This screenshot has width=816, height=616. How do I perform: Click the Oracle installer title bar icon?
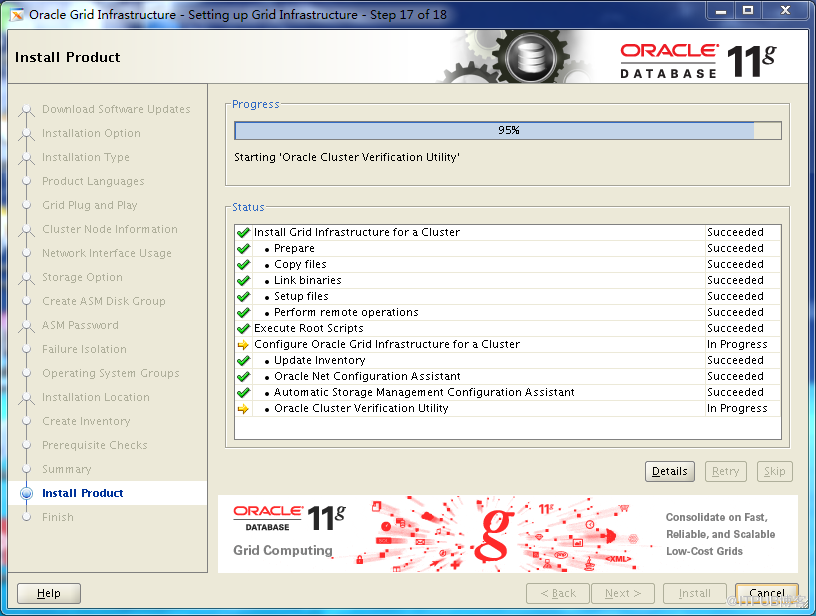coord(17,15)
